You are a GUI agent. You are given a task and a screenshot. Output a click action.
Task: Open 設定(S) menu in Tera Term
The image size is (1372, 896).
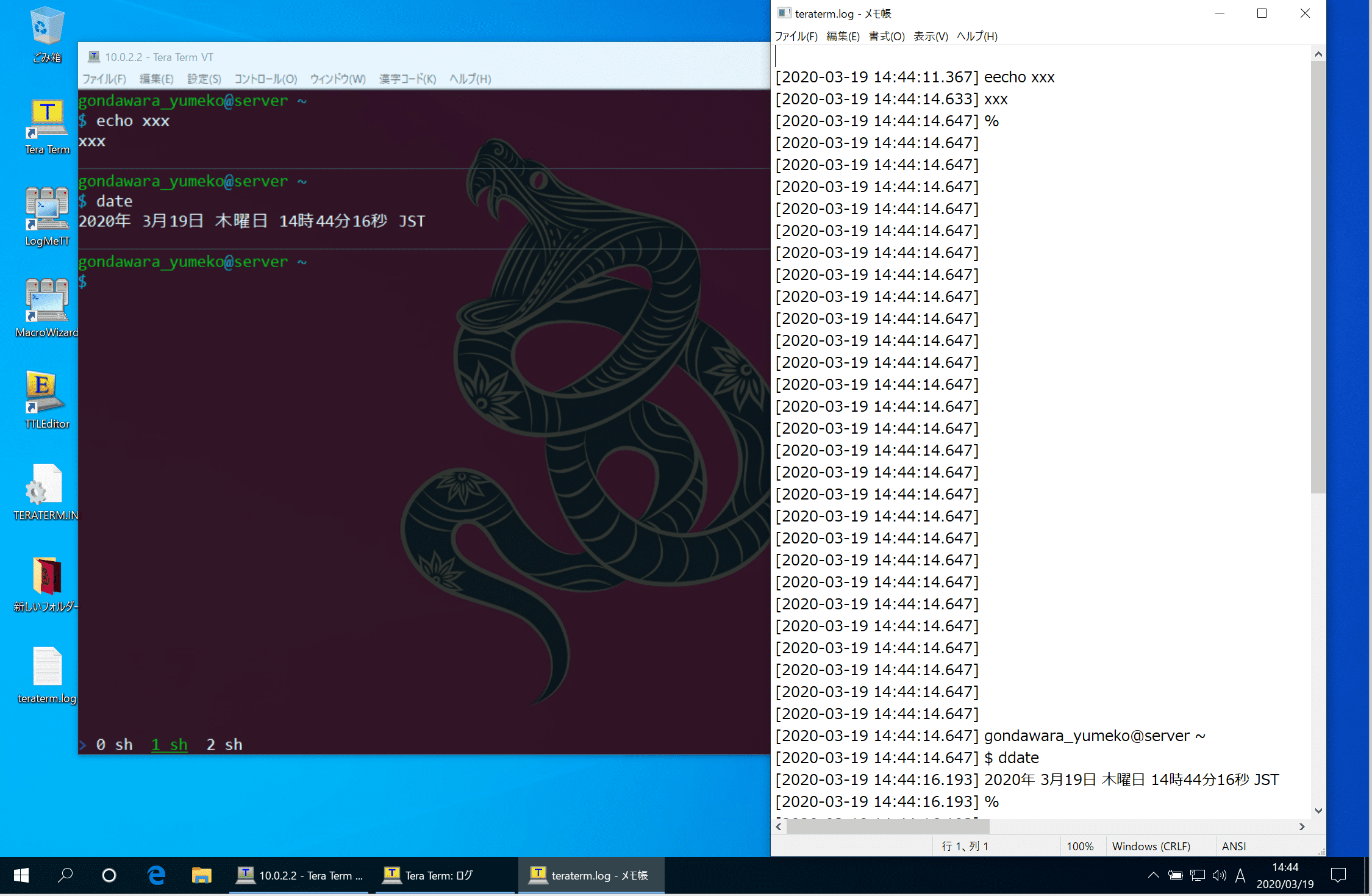coord(204,79)
